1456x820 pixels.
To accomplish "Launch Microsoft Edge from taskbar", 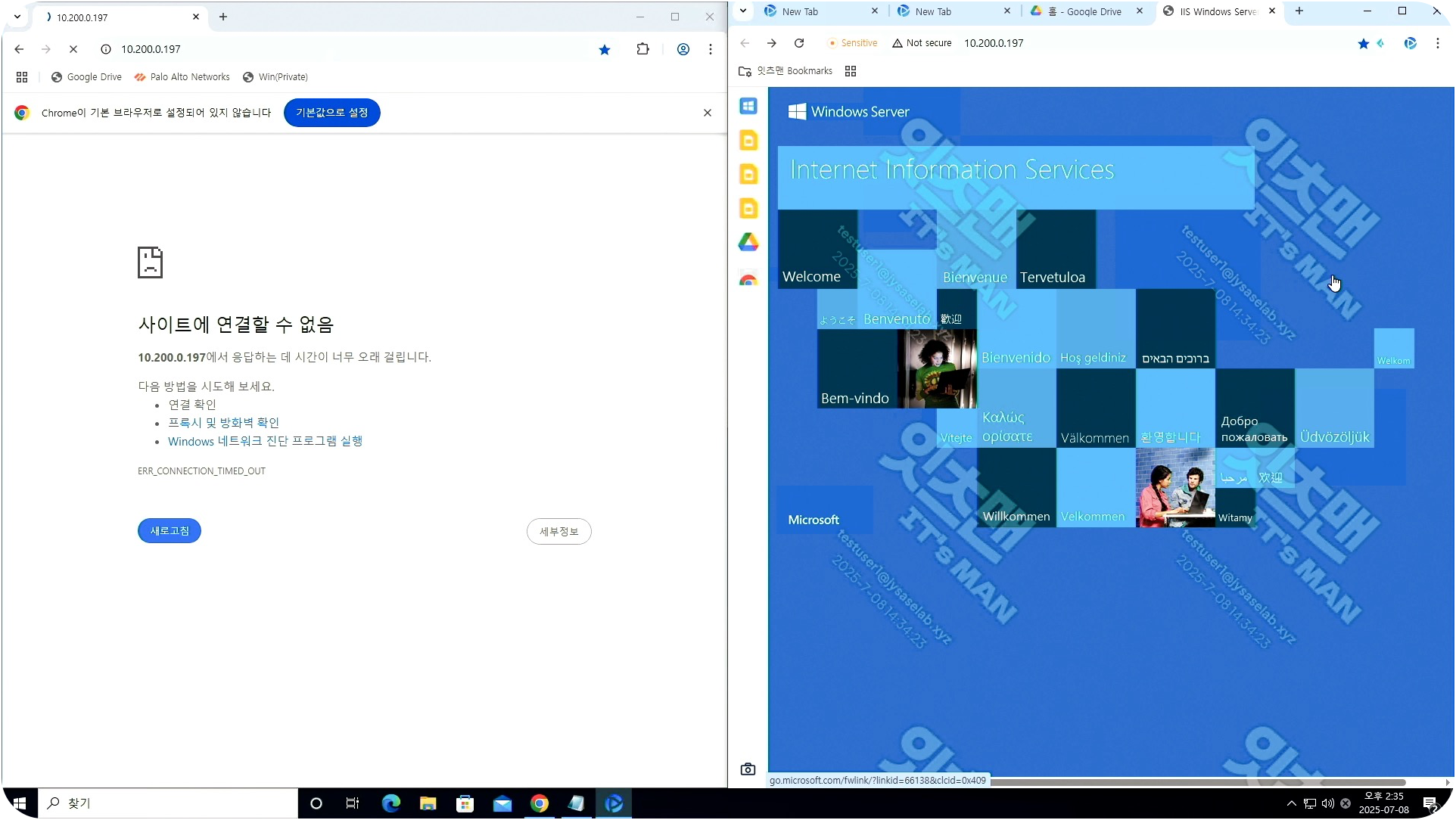I will point(391,803).
